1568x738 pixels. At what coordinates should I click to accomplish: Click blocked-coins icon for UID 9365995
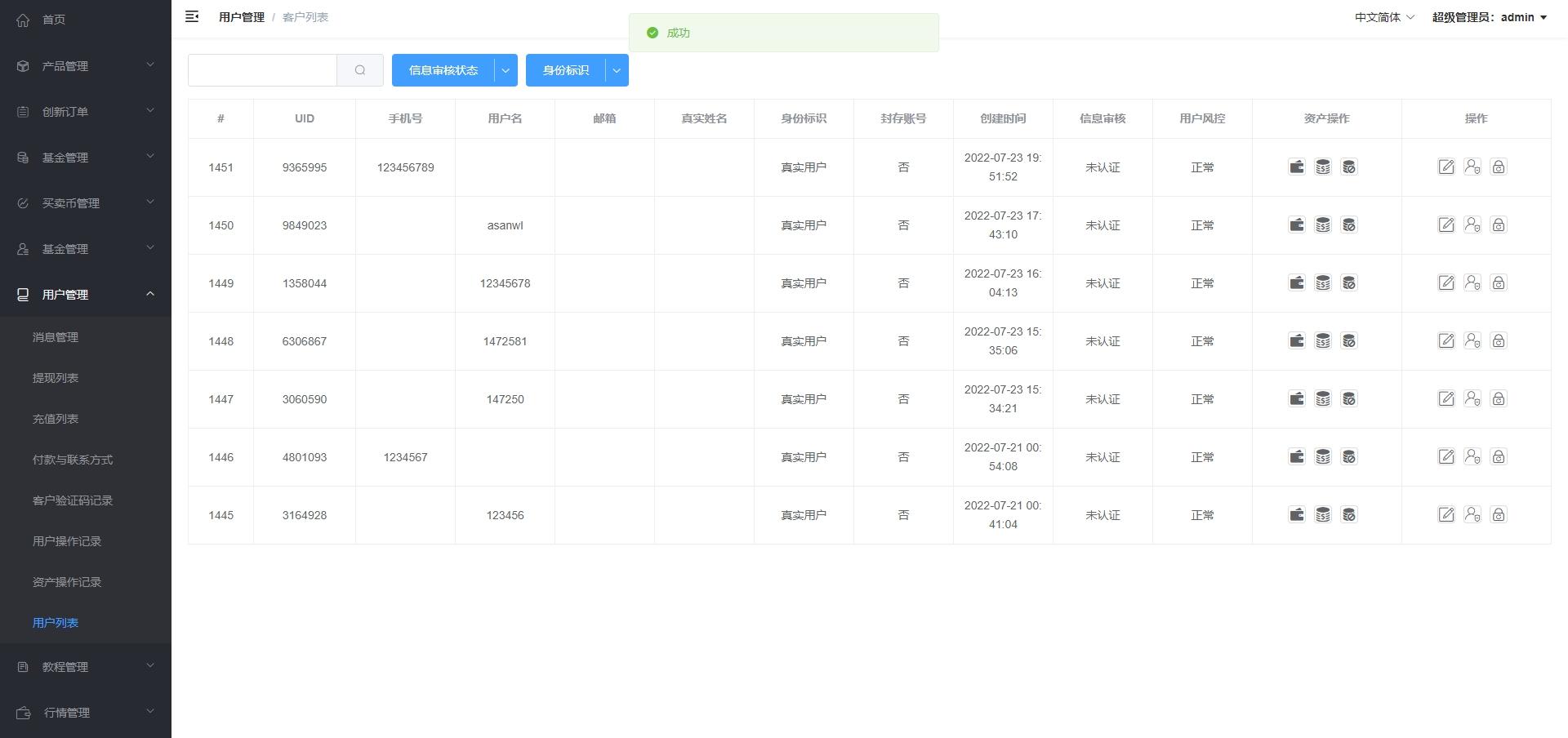pos(1349,167)
